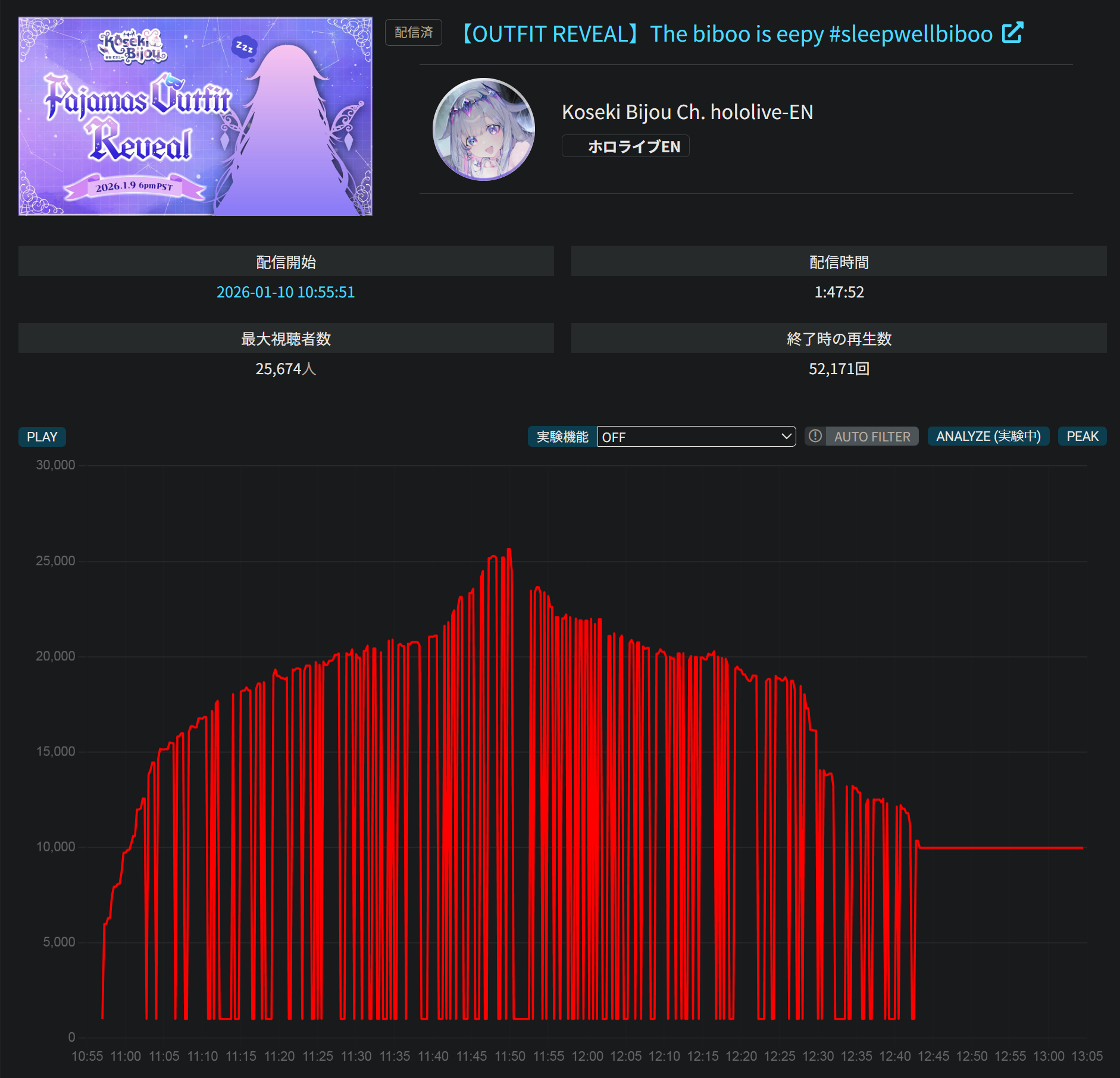This screenshot has height=1078, width=1120.
Task: Open the OUTFIT REVEAL stream title link
Action: [x=726, y=34]
